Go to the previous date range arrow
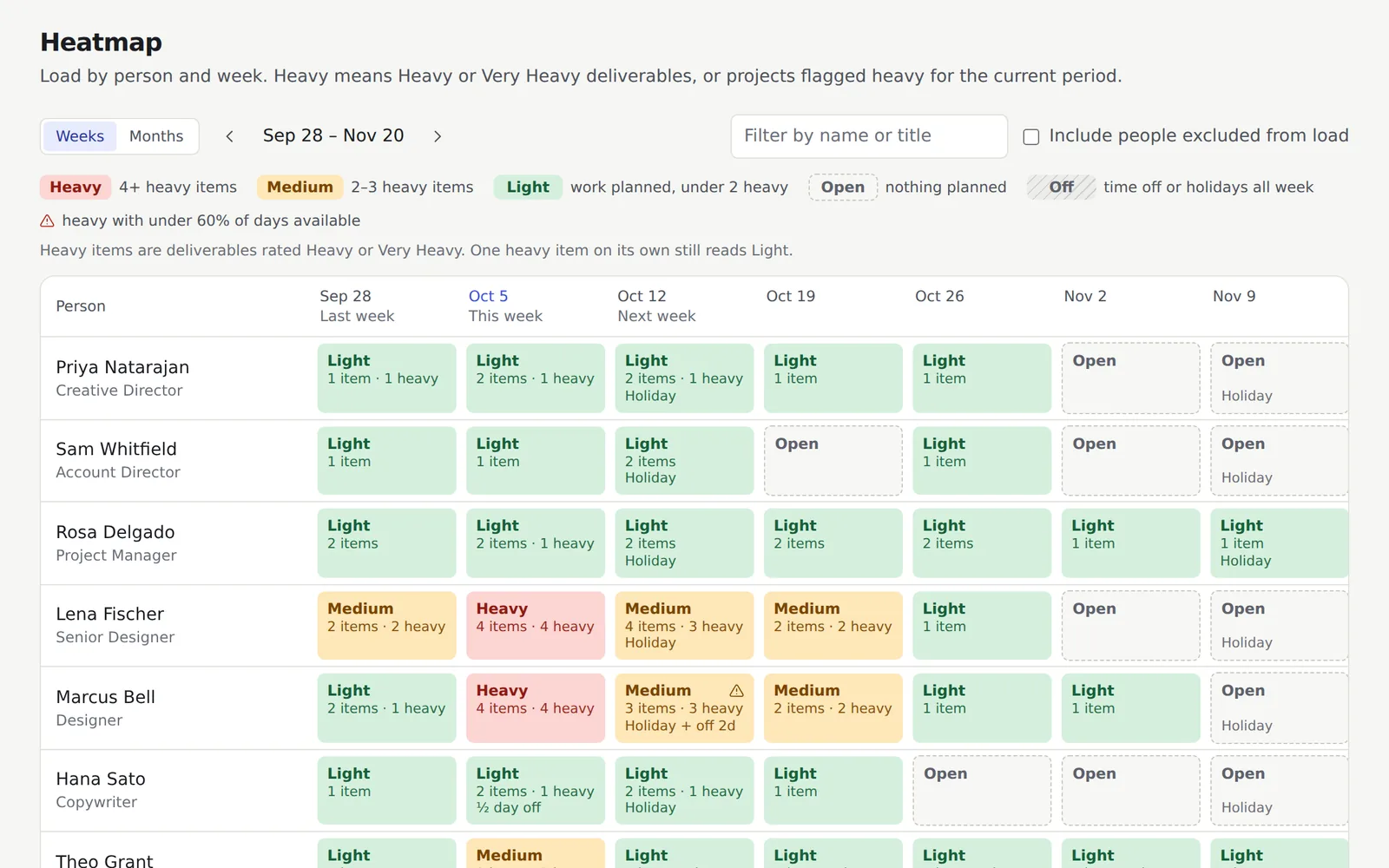Viewport: 1389px width, 868px height. coord(229,136)
